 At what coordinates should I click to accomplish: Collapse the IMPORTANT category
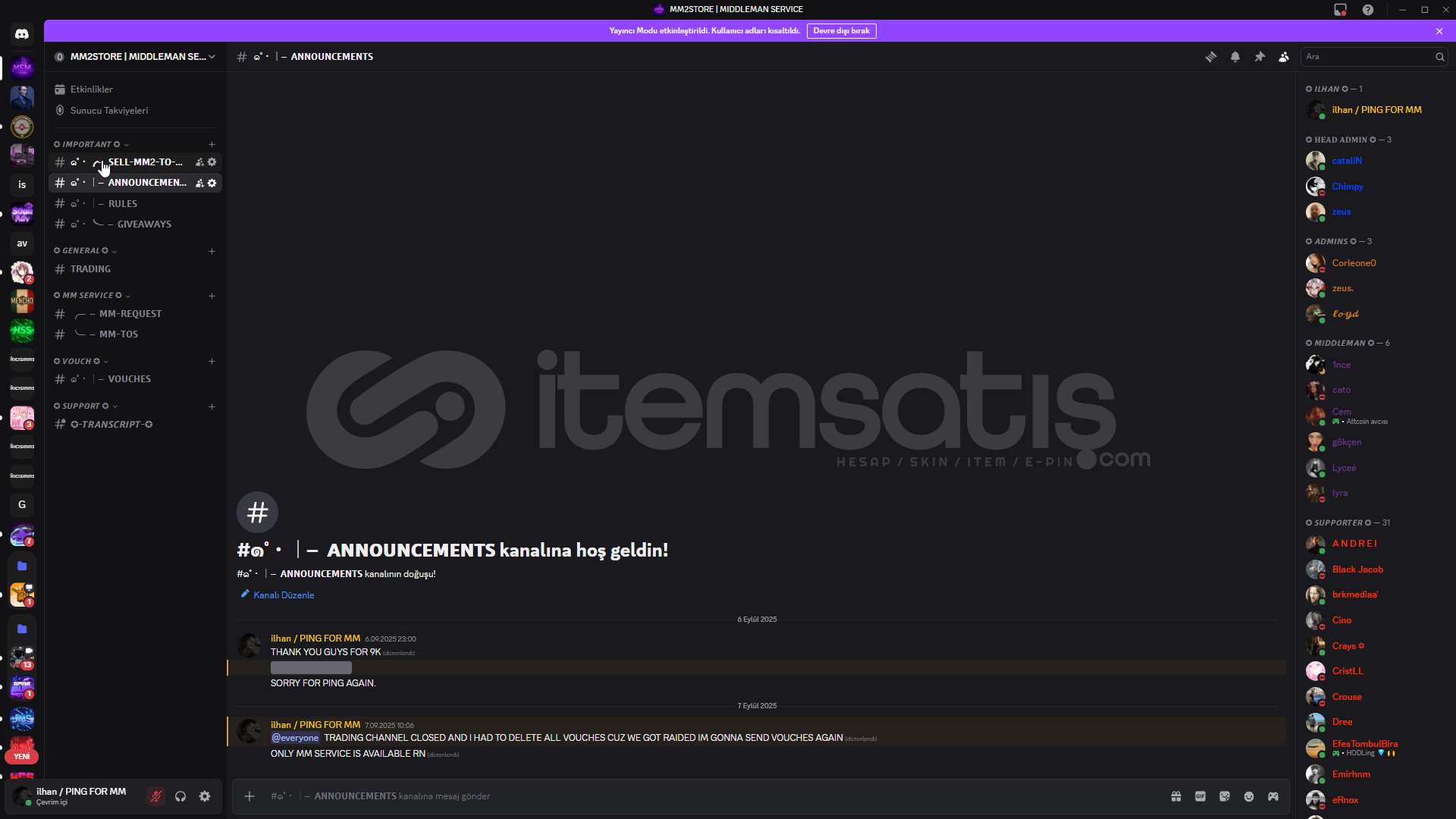click(x=91, y=144)
